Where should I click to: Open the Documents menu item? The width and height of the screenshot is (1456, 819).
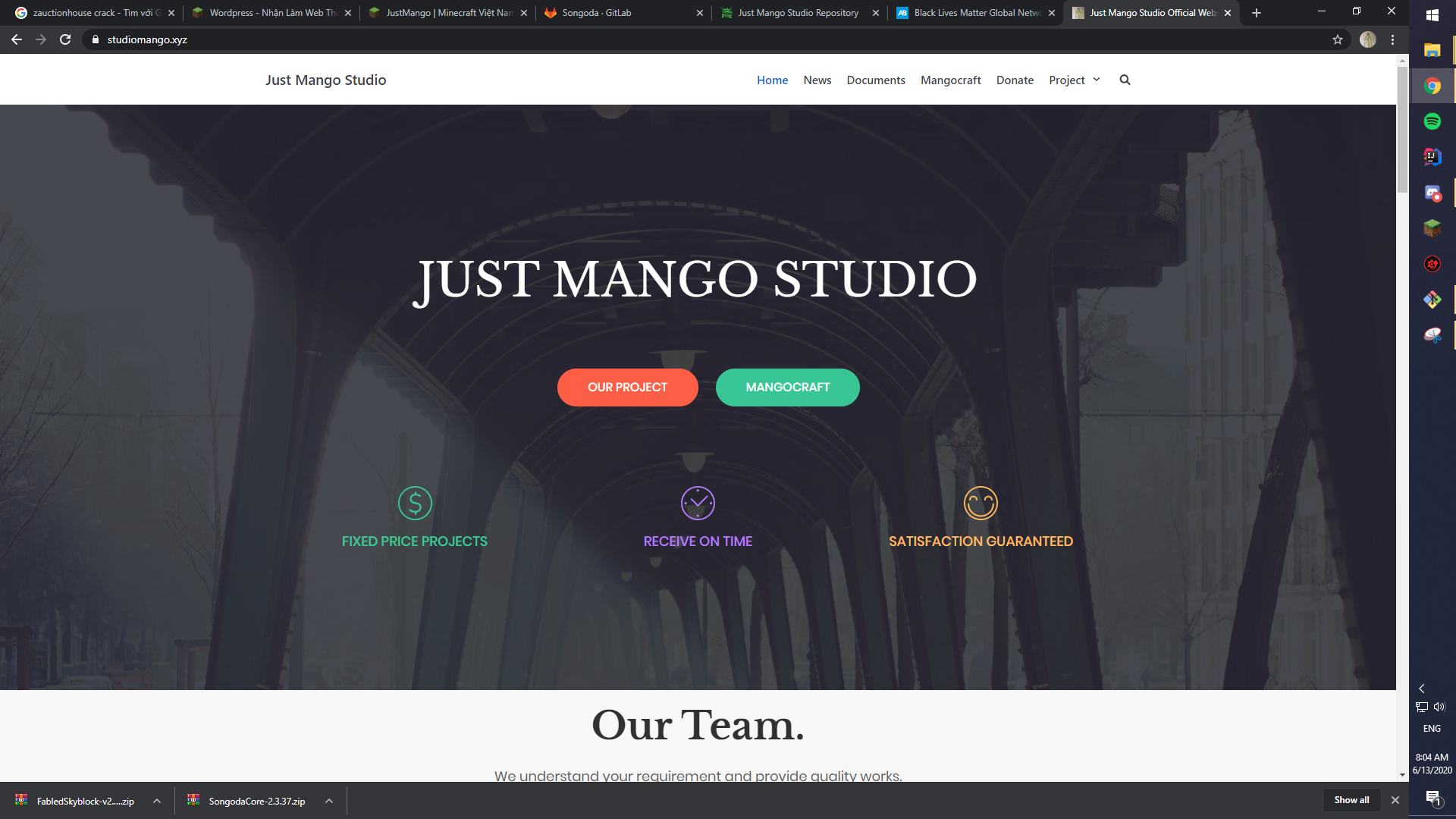pyautogui.click(x=876, y=80)
